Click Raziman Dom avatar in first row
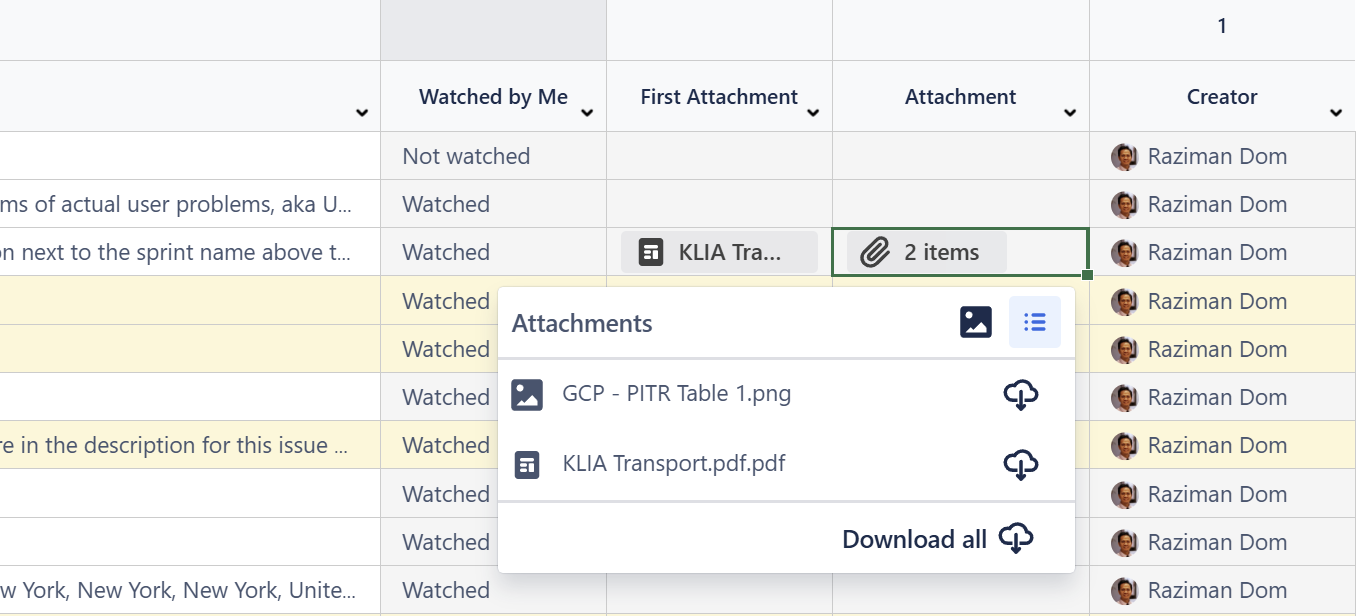 tap(1124, 157)
